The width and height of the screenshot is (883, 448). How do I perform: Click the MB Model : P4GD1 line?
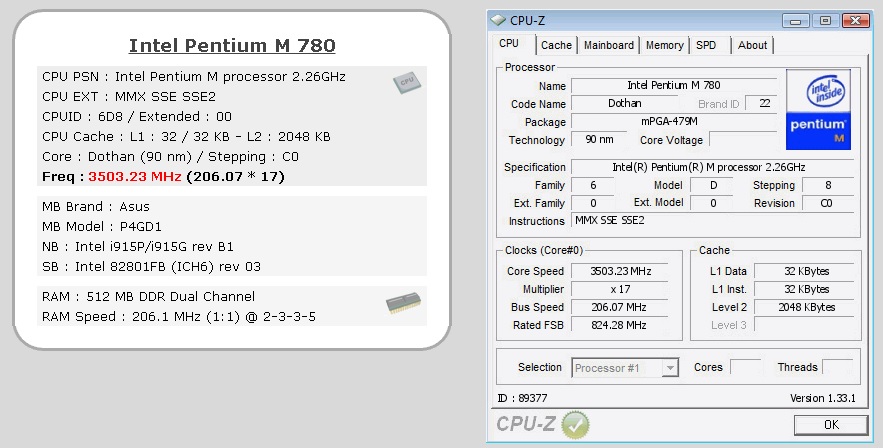102,227
